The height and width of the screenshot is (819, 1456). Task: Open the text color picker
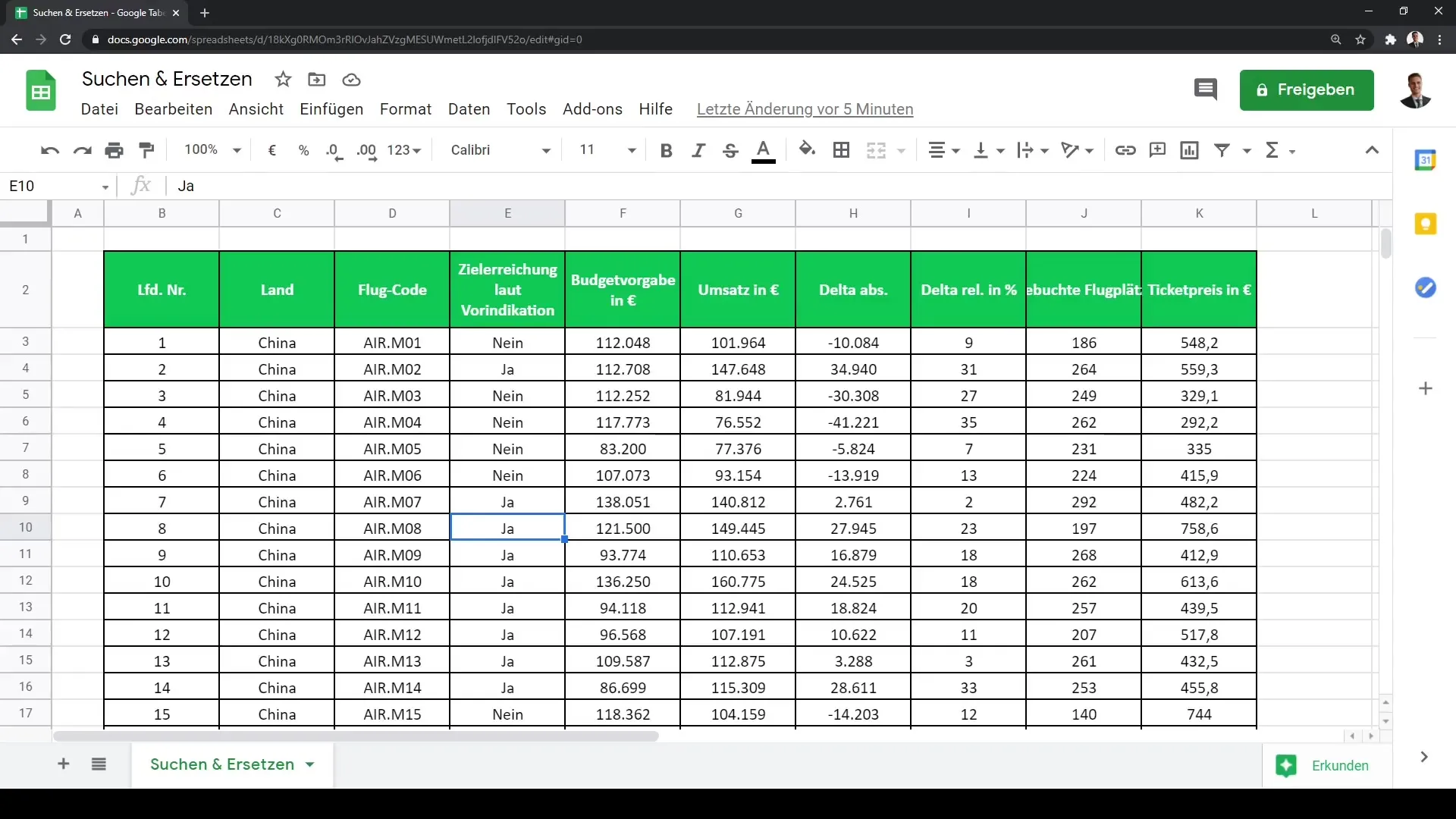(764, 150)
